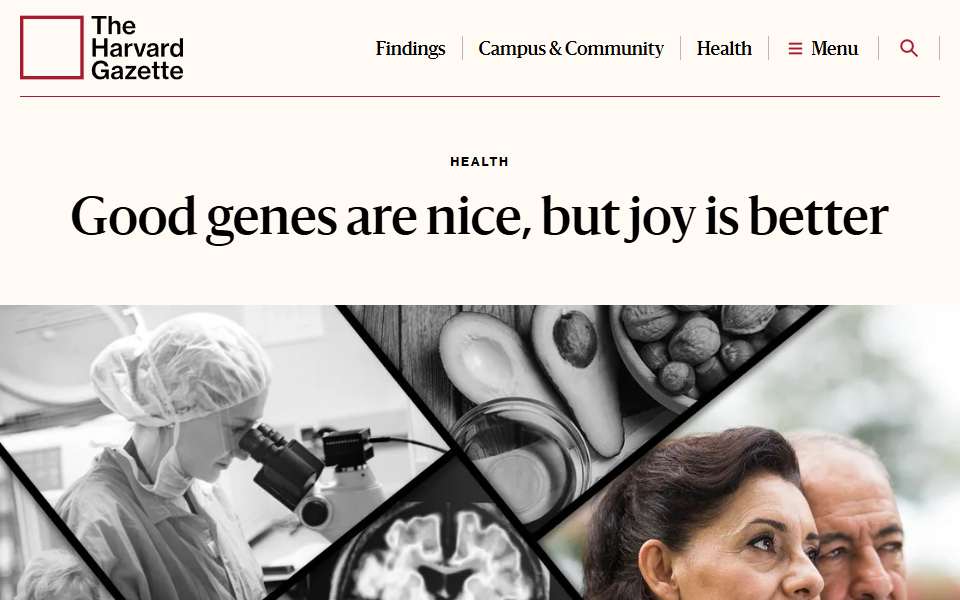The image size is (960, 600).
Task: Open the Health navigation link
Action: [724, 48]
